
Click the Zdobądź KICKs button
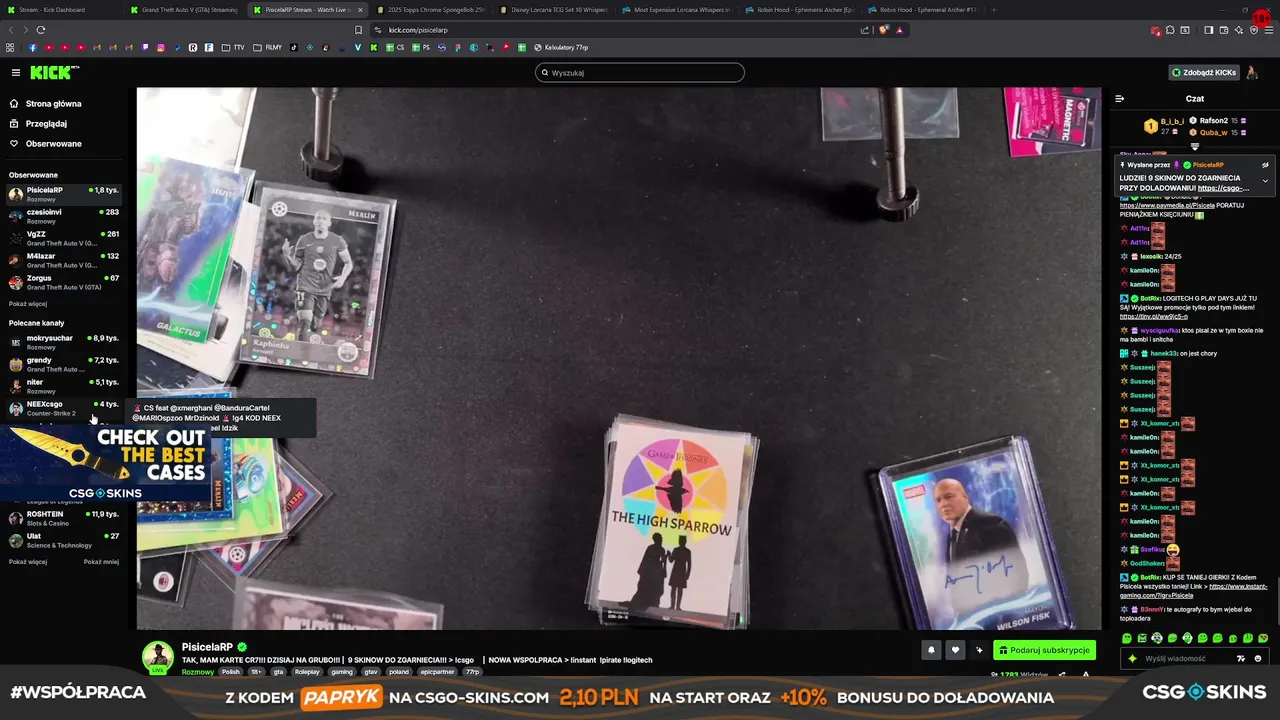[1205, 72]
